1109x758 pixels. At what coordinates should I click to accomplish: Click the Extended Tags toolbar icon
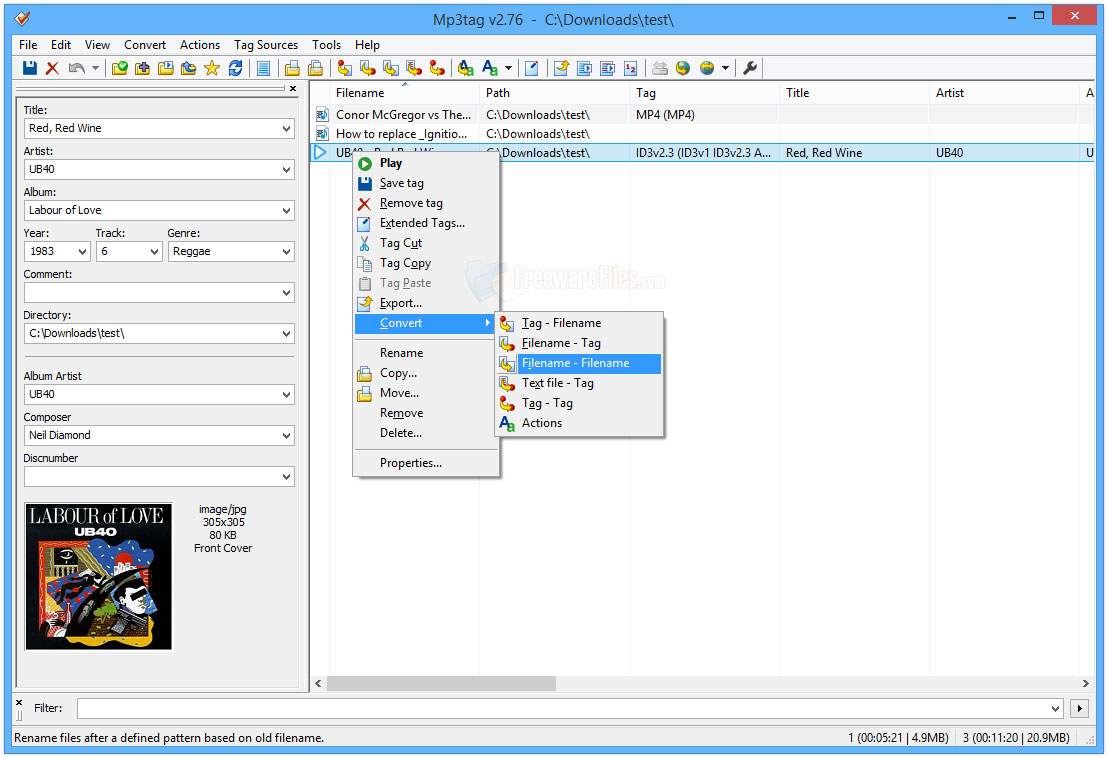click(x=532, y=67)
